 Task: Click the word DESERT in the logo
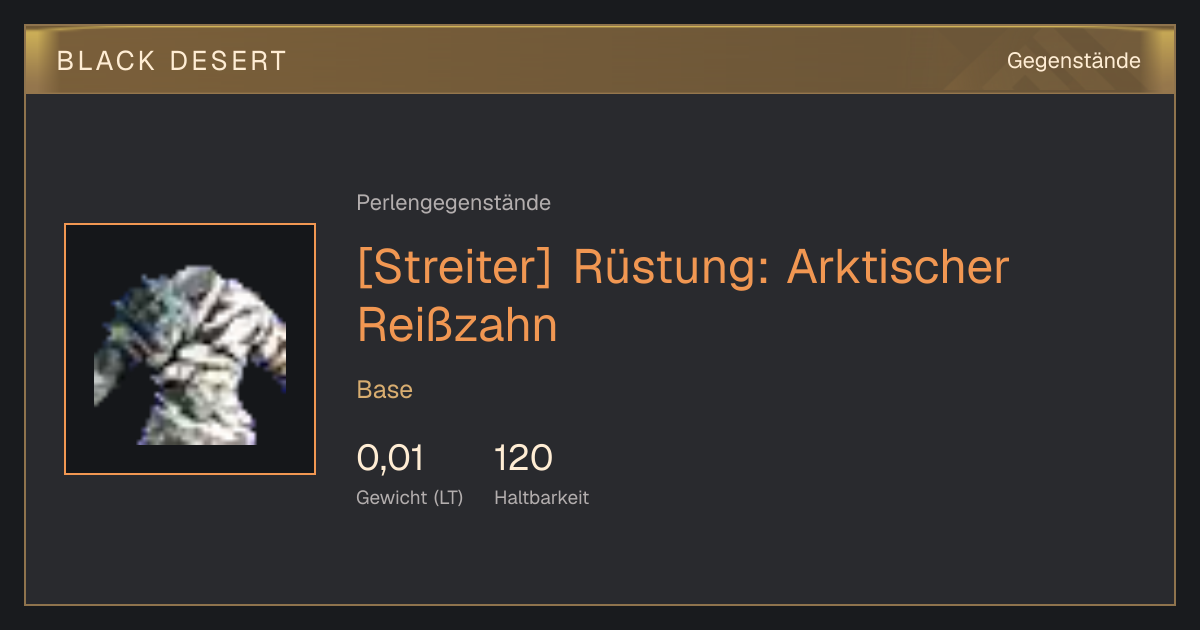pos(229,61)
